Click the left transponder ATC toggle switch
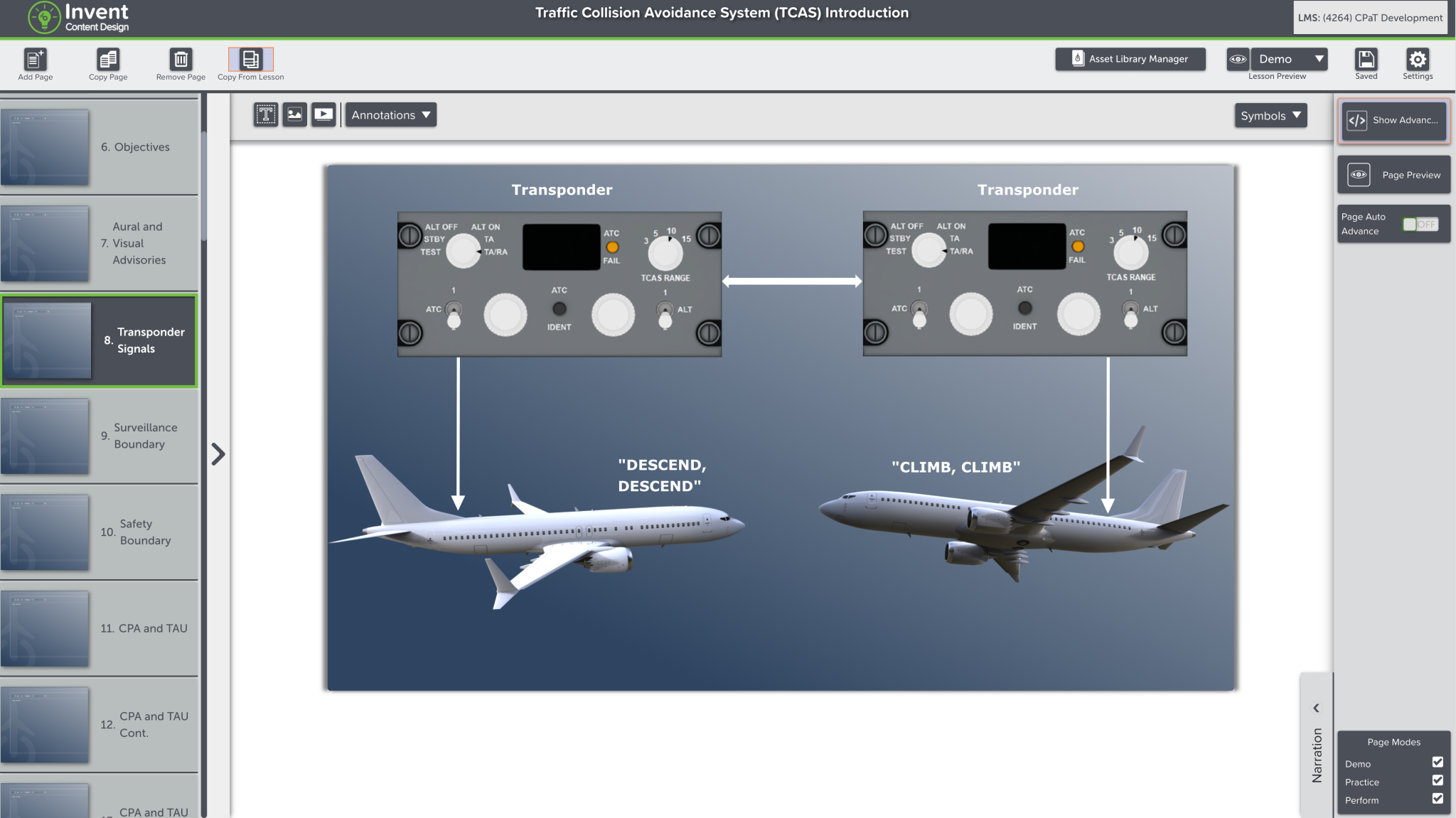This screenshot has width=1456, height=818. [x=454, y=315]
